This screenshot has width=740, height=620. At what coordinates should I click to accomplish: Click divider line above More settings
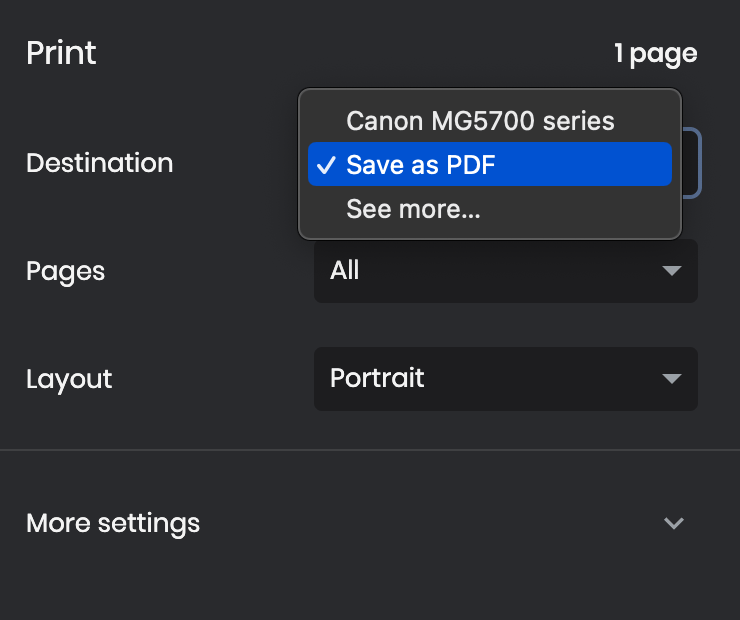click(x=370, y=450)
